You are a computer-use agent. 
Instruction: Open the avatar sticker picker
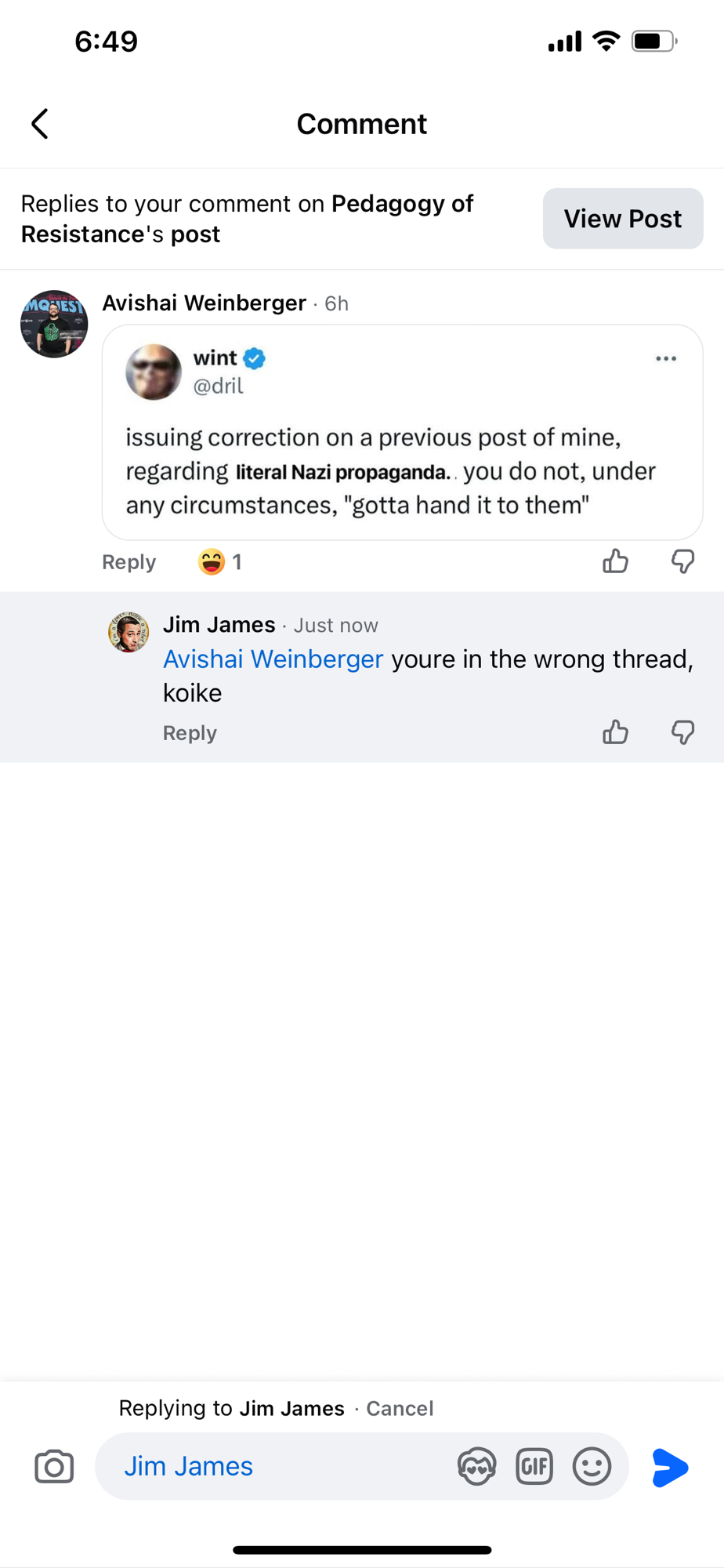[x=476, y=1467]
